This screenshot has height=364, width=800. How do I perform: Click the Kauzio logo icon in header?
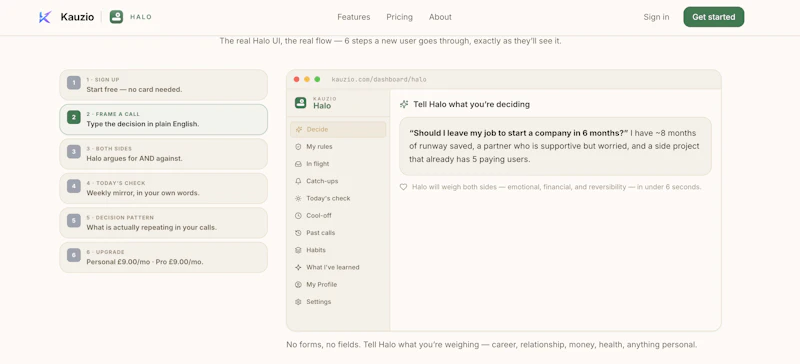tap(45, 17)
